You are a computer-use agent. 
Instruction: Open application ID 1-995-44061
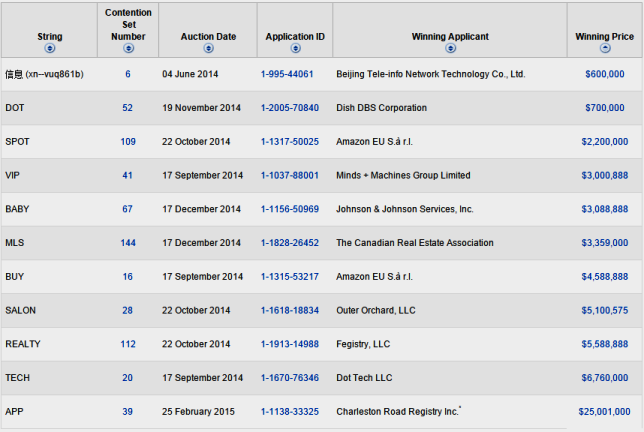287,74
